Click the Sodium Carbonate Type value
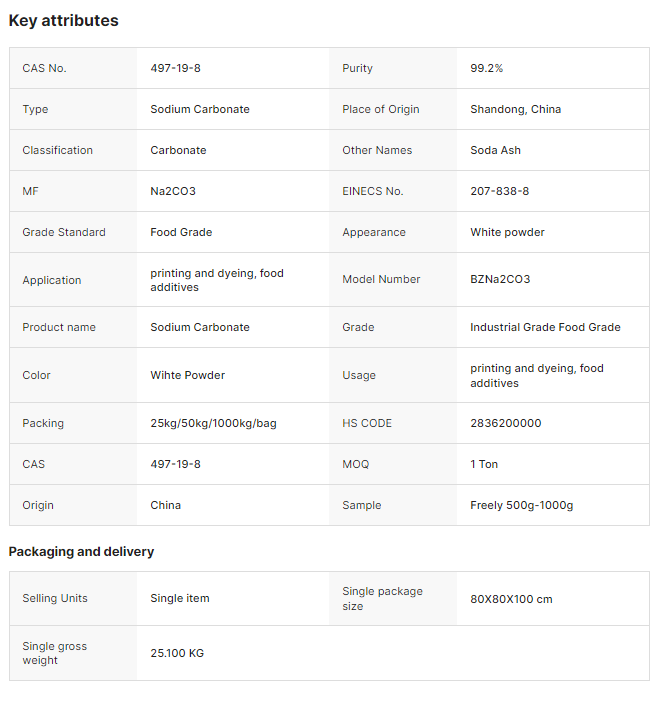 pyautogui.click(x=200, y=109)
